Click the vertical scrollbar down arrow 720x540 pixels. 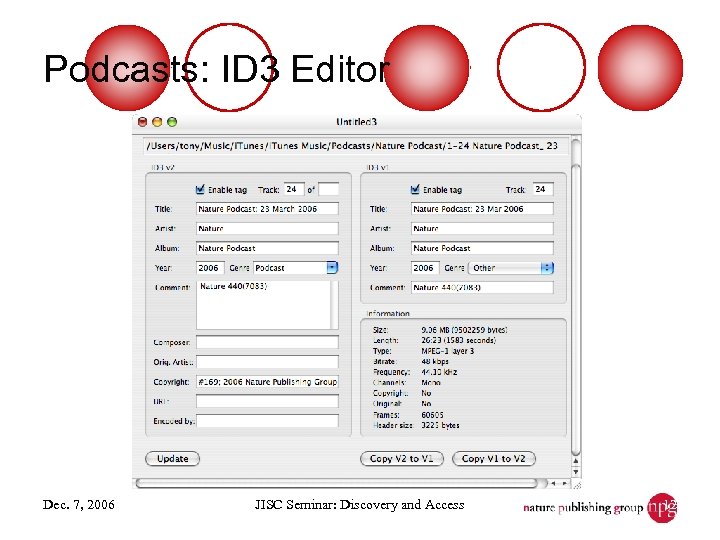[576, 472]
